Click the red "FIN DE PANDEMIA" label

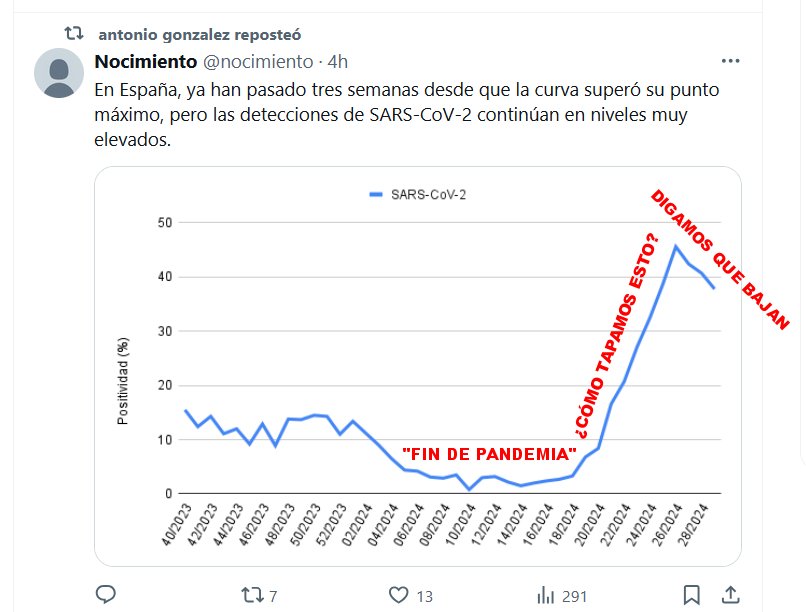coord(489,454)
